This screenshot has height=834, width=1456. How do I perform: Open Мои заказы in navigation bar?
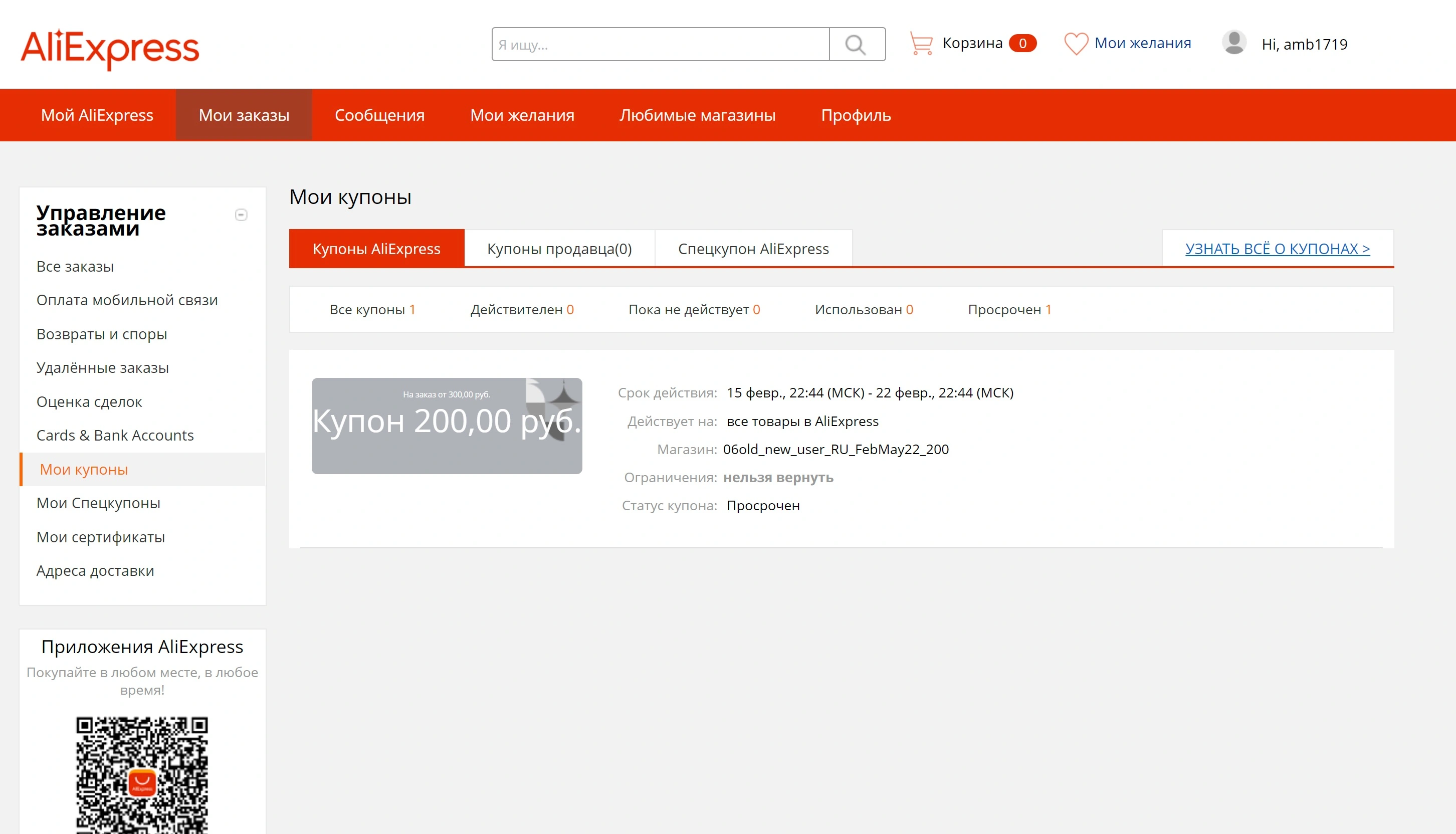coord(244,115)
